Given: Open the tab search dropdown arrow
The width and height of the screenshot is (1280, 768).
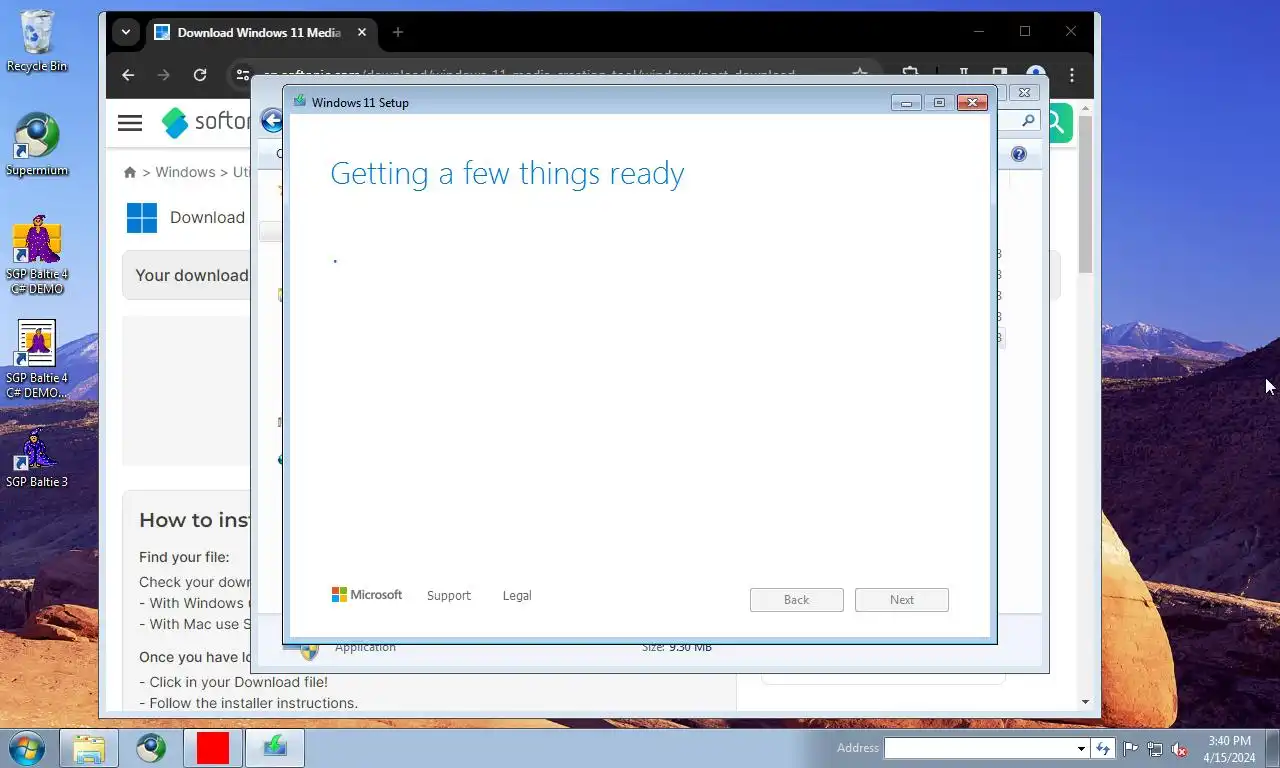Looking at the screenshot, I should (126, 32).
